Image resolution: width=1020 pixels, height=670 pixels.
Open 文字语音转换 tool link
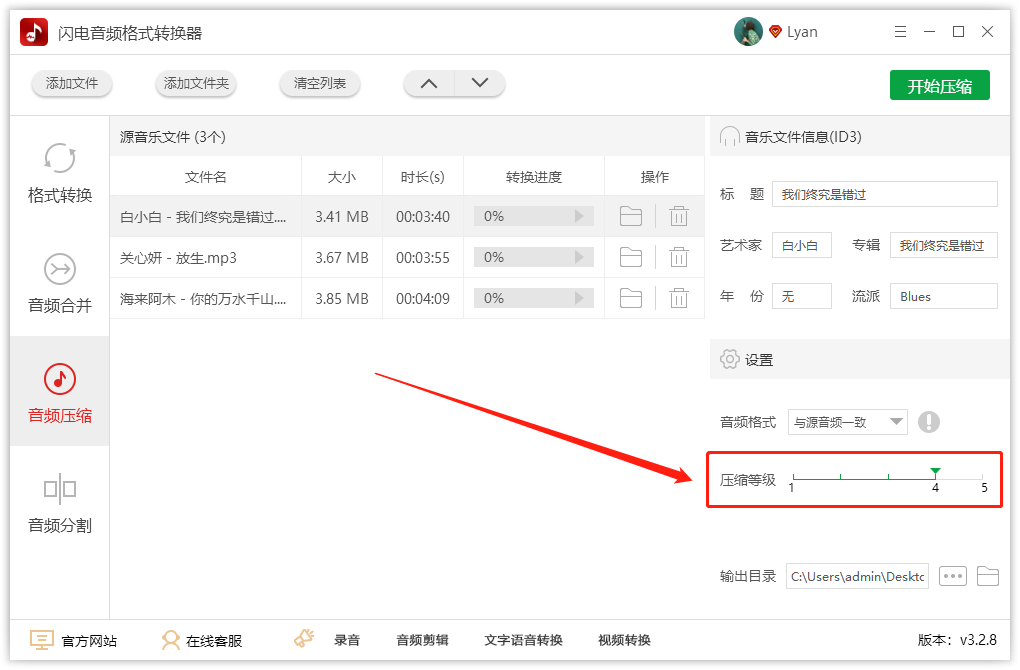click(x=523, y=640)
